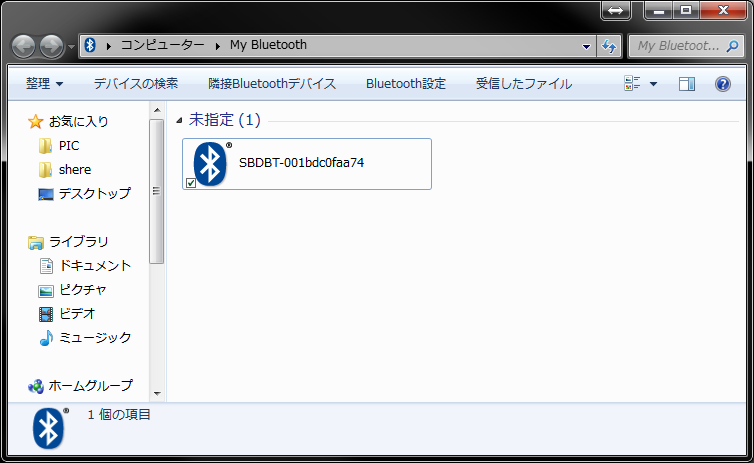Viewport: 754px width, 463px height.
Task: Click the shere folder icon
Action: [45, 170]
